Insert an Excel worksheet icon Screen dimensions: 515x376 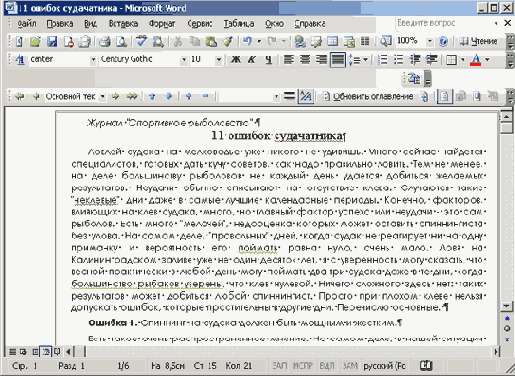coord(349,41)
